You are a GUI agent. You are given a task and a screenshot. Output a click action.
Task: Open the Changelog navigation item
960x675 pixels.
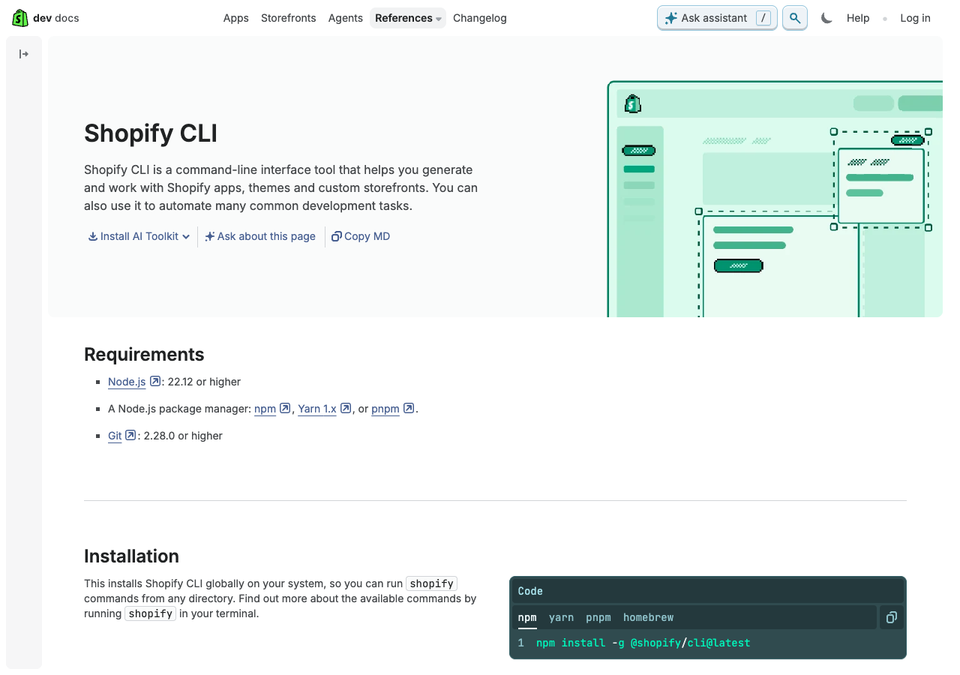(x=479, y=18)
